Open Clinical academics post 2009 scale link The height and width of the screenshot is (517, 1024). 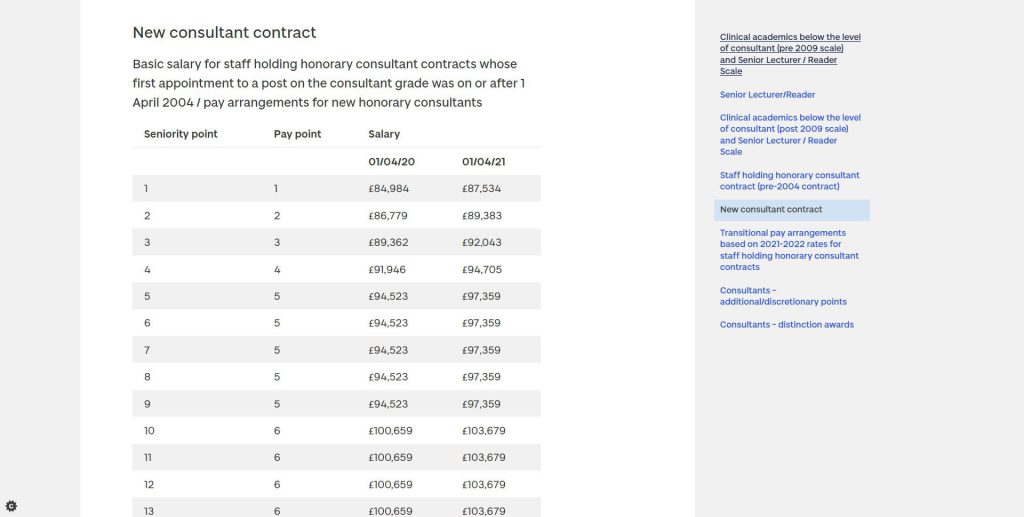[x=790, y=134]
